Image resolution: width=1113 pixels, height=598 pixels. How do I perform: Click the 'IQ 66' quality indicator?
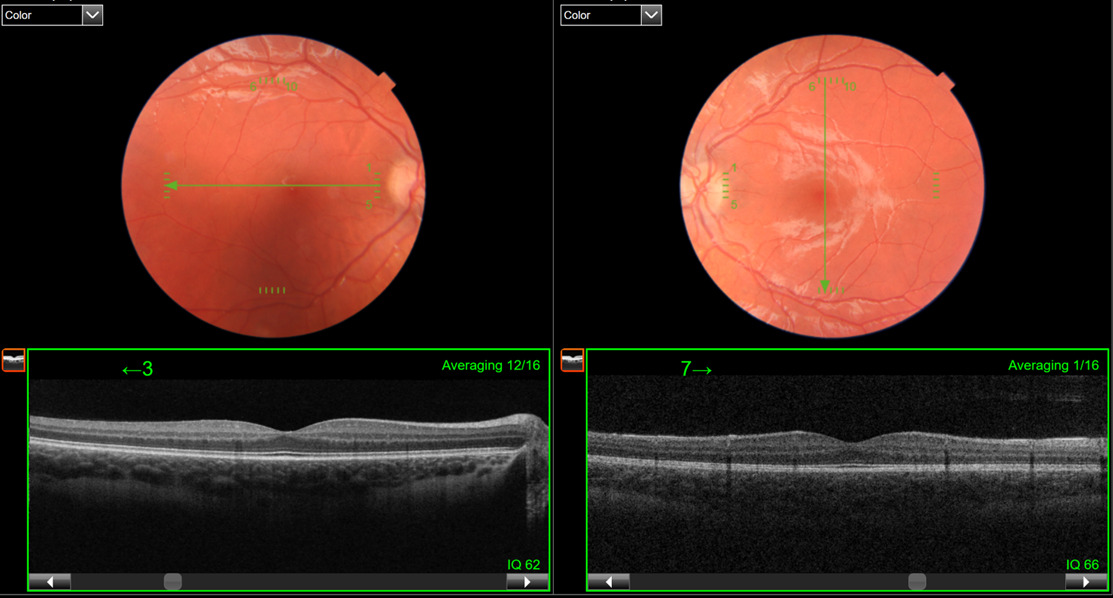tap(1082, 565)
